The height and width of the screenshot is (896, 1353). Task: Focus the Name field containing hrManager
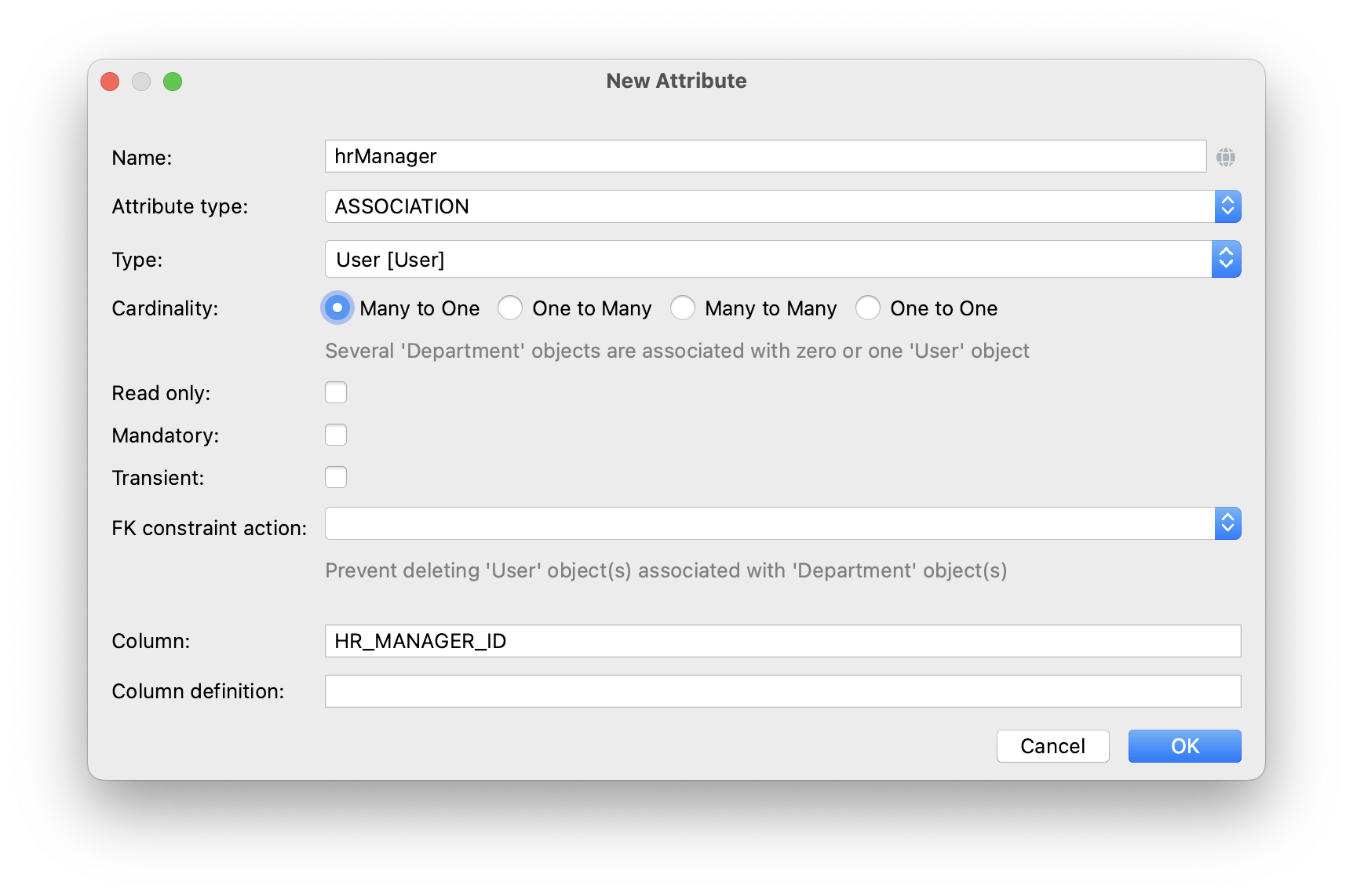(x=765, y=156)
